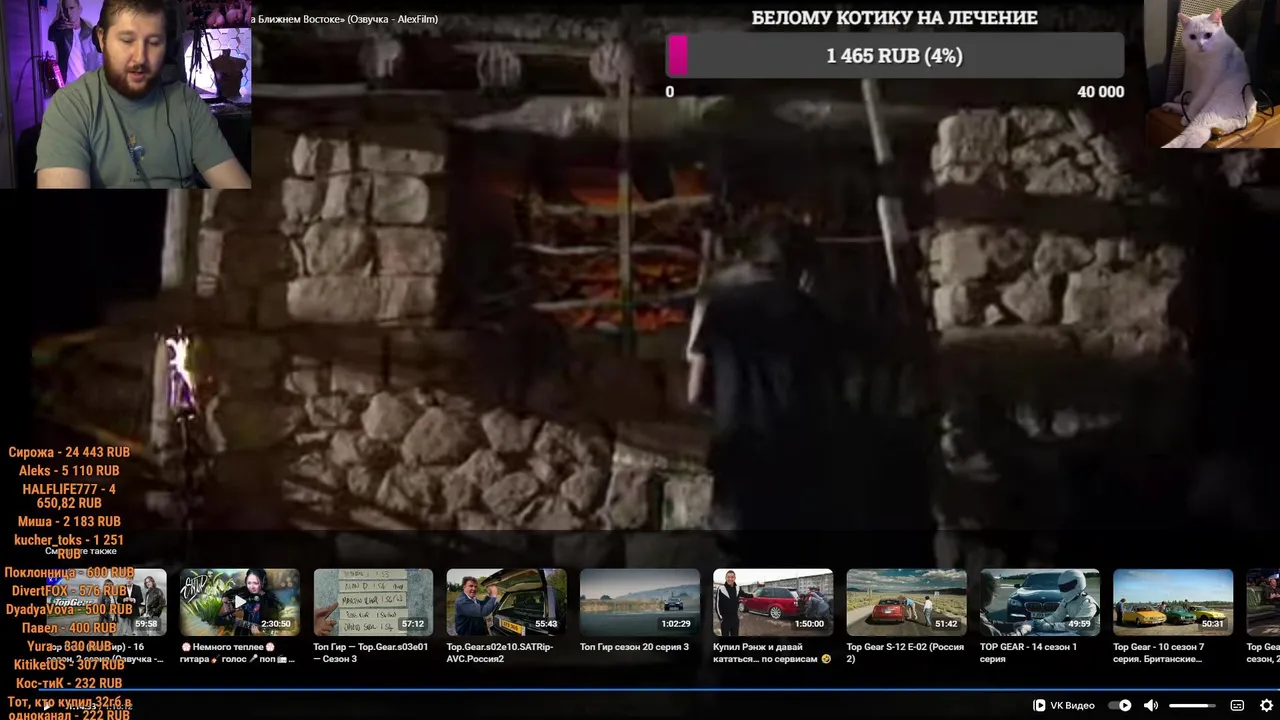This screenshot has height=720, width=1280.
Task: Click 'Top Gear - 10 сезон 7 серия' title
Action: (1159, 653)
